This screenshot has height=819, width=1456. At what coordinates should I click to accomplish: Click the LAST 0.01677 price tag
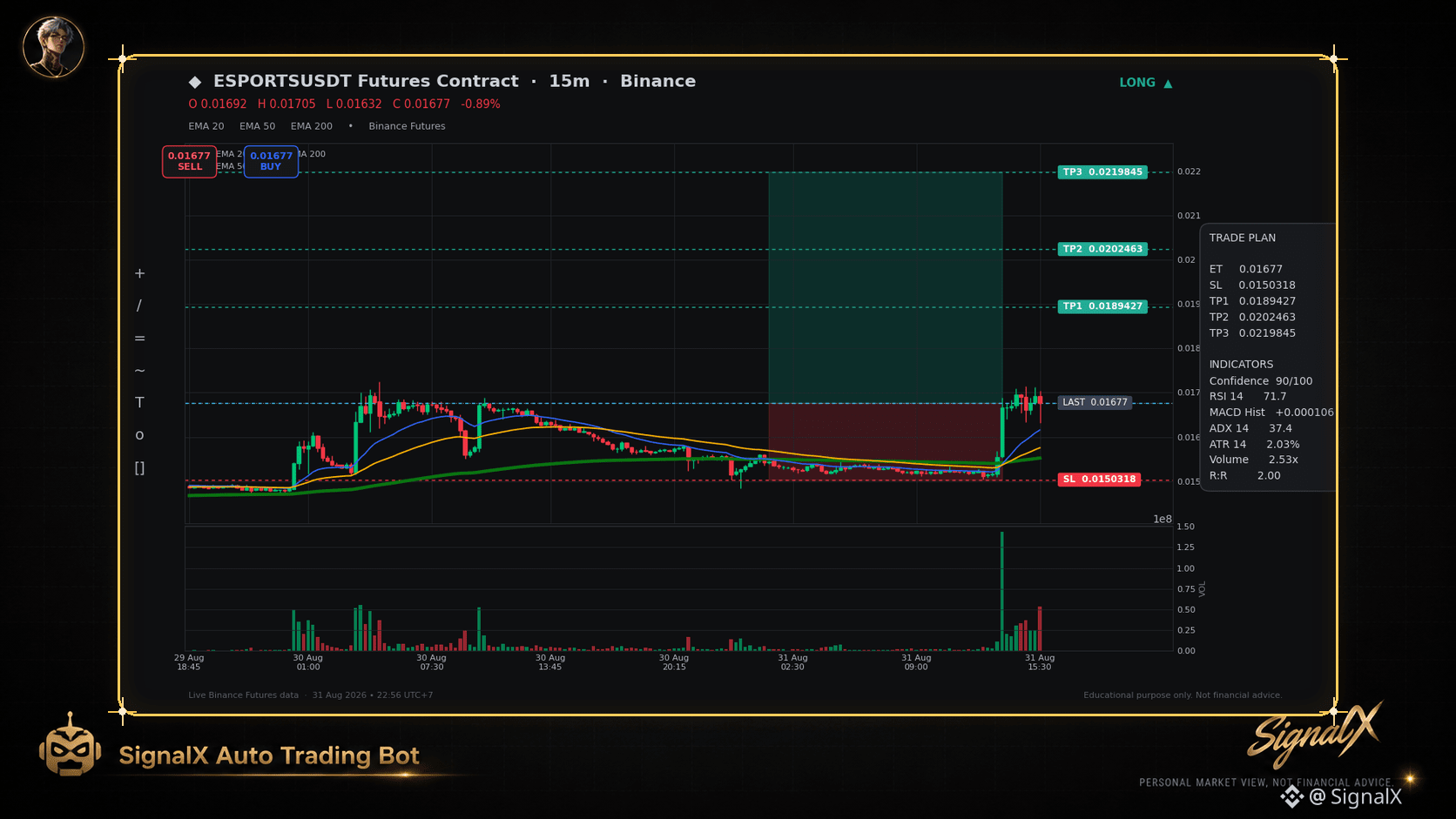(x=1095, y=402)
